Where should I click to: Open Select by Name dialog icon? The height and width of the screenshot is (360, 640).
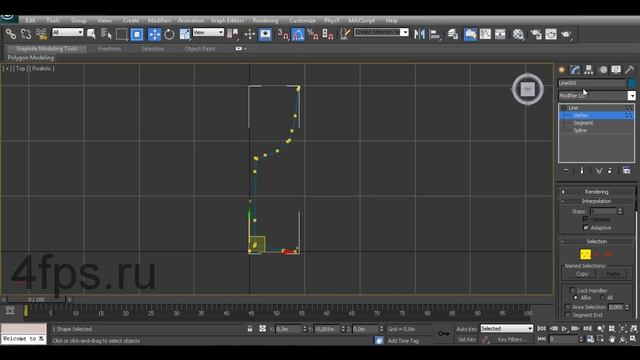click(x=106, y=34)
